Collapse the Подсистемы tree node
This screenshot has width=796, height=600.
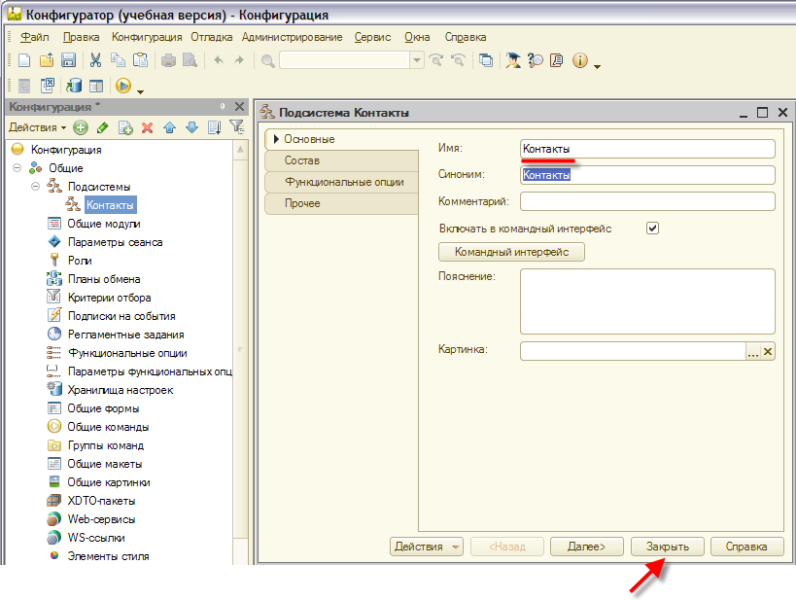coord(35,187)
